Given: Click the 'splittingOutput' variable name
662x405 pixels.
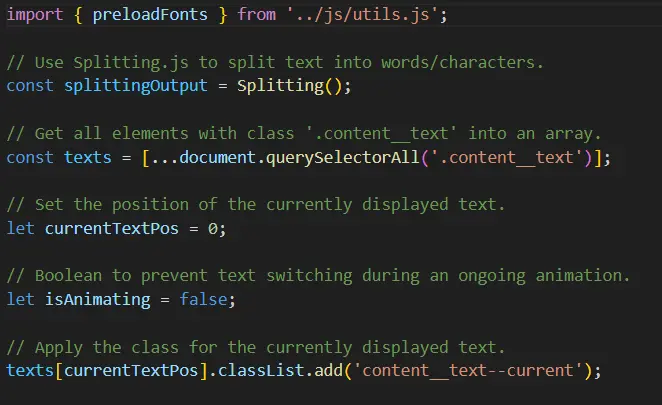Looking at the screenshot, I should [136, 86].
